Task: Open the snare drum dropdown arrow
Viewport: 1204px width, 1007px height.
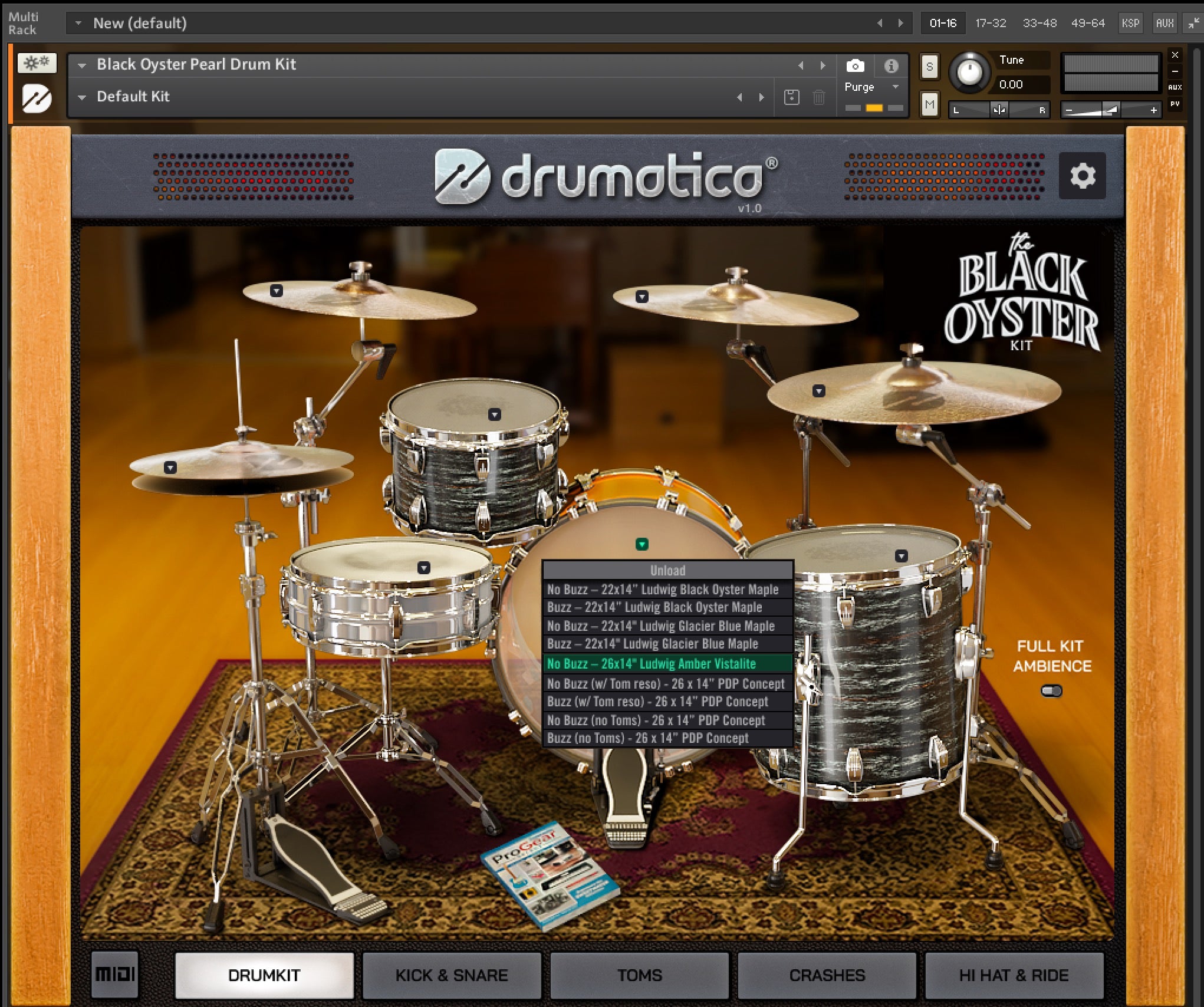Action: (423, 568)
